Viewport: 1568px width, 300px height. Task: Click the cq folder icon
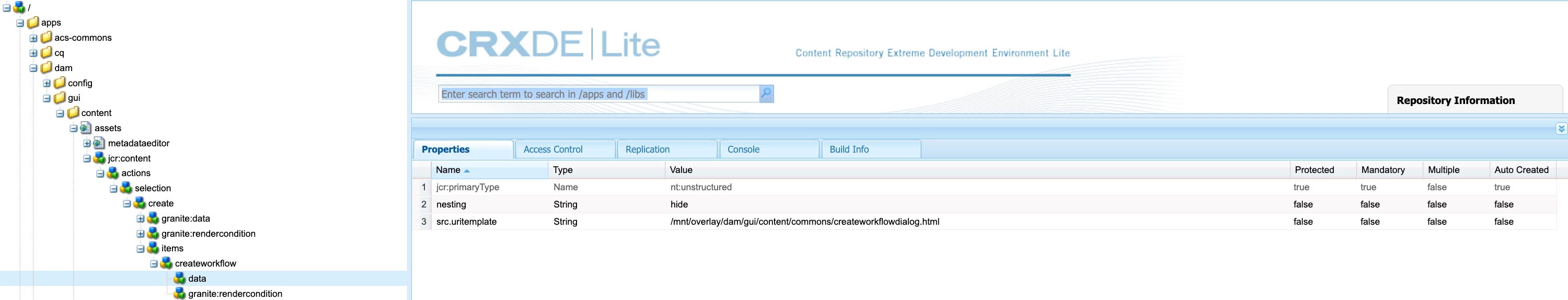click(47, 53)
